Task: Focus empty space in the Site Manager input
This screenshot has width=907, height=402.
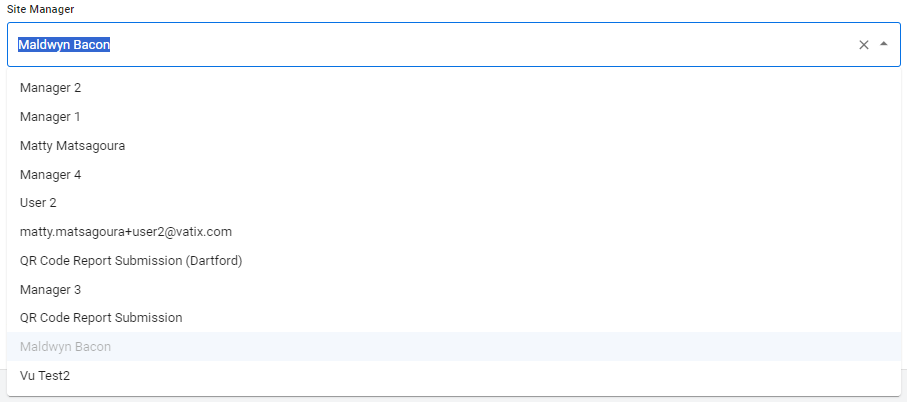Action: [450, 45]
